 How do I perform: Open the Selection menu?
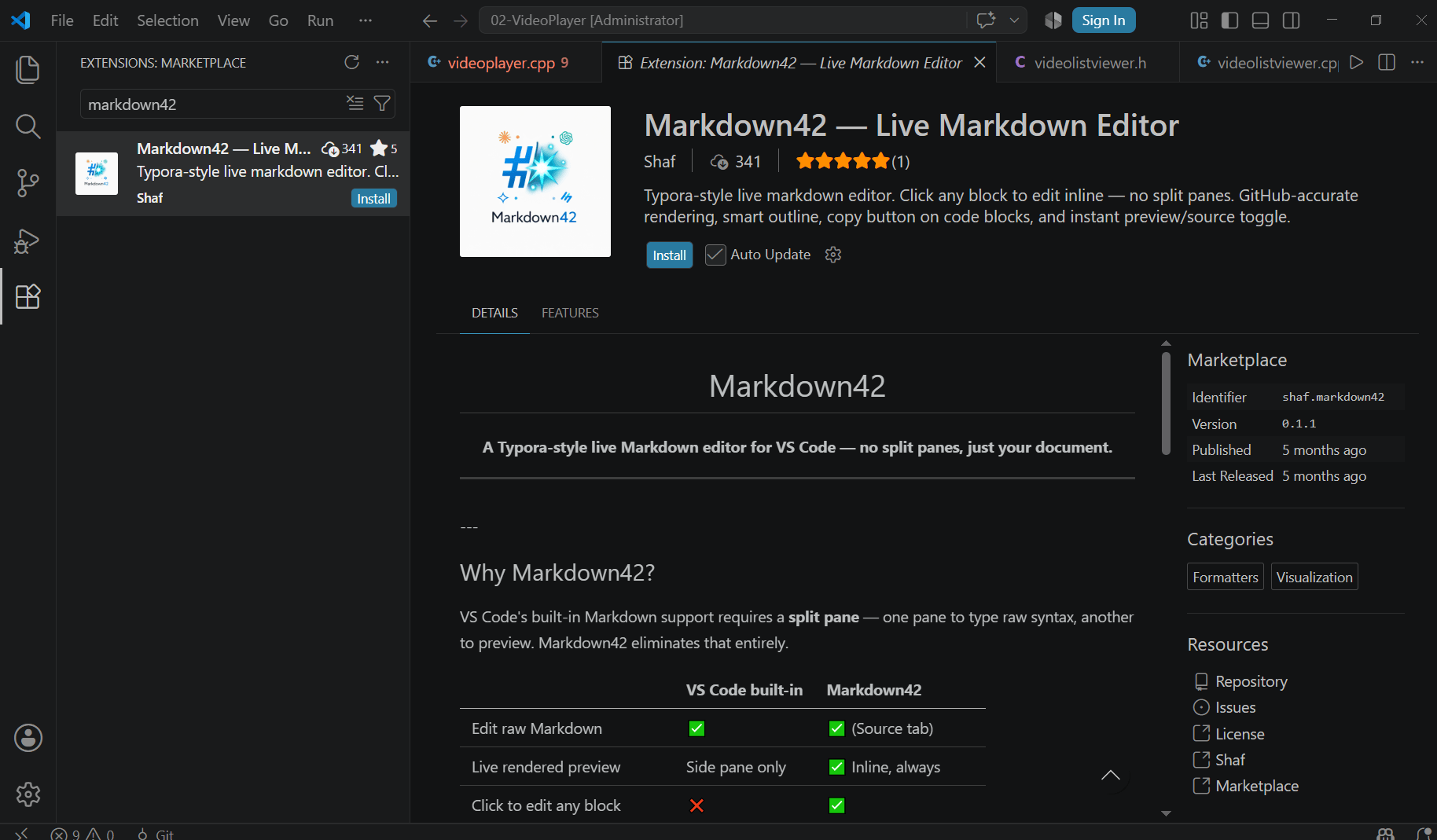click(167, 20)
